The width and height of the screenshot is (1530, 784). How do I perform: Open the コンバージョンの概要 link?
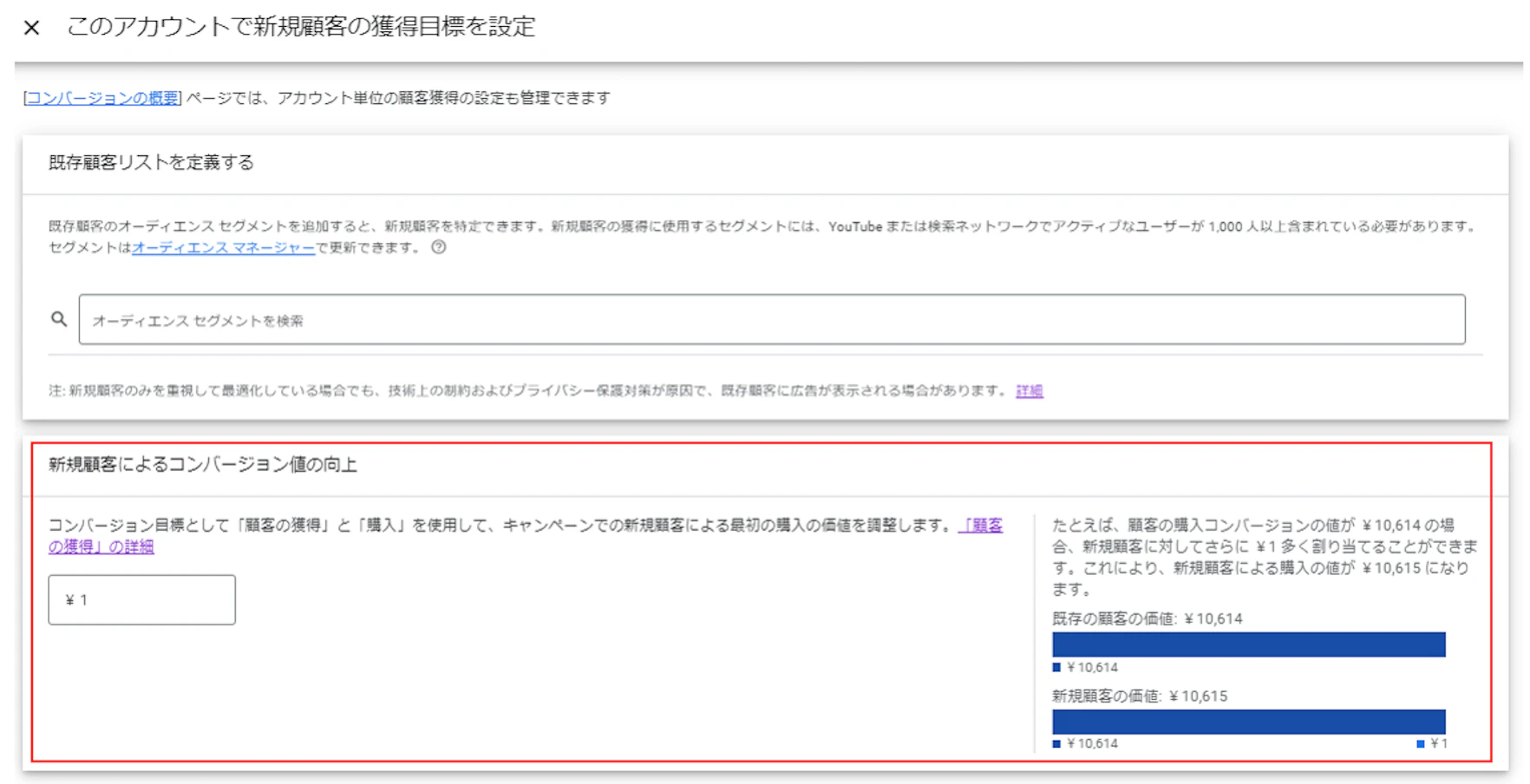pos(102,98)
